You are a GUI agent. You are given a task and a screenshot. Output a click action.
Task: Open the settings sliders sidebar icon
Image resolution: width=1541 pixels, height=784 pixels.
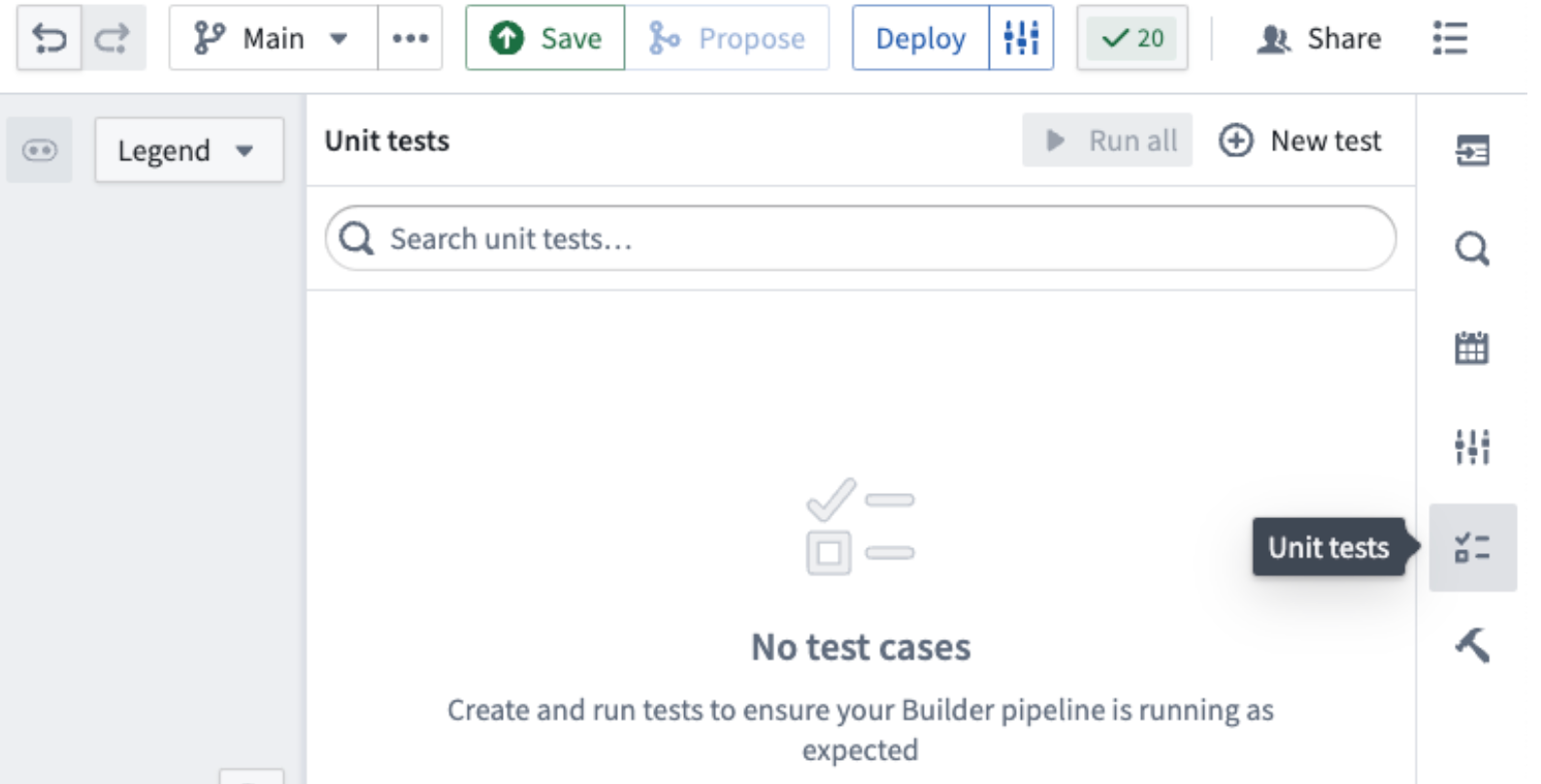[1472, 446]
